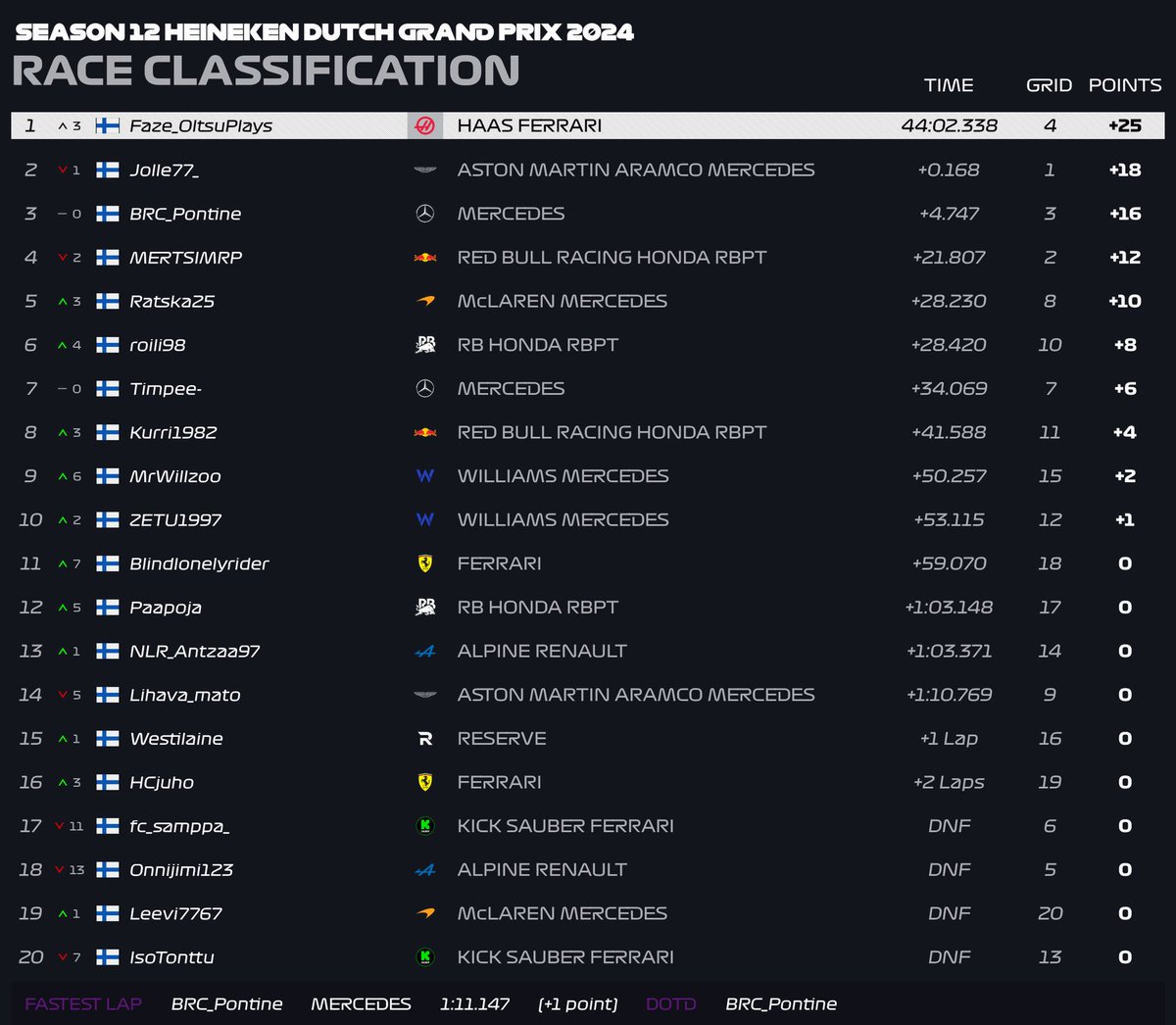Click Kick Sauber logo in IsoTonttu row

coord(425,957)
